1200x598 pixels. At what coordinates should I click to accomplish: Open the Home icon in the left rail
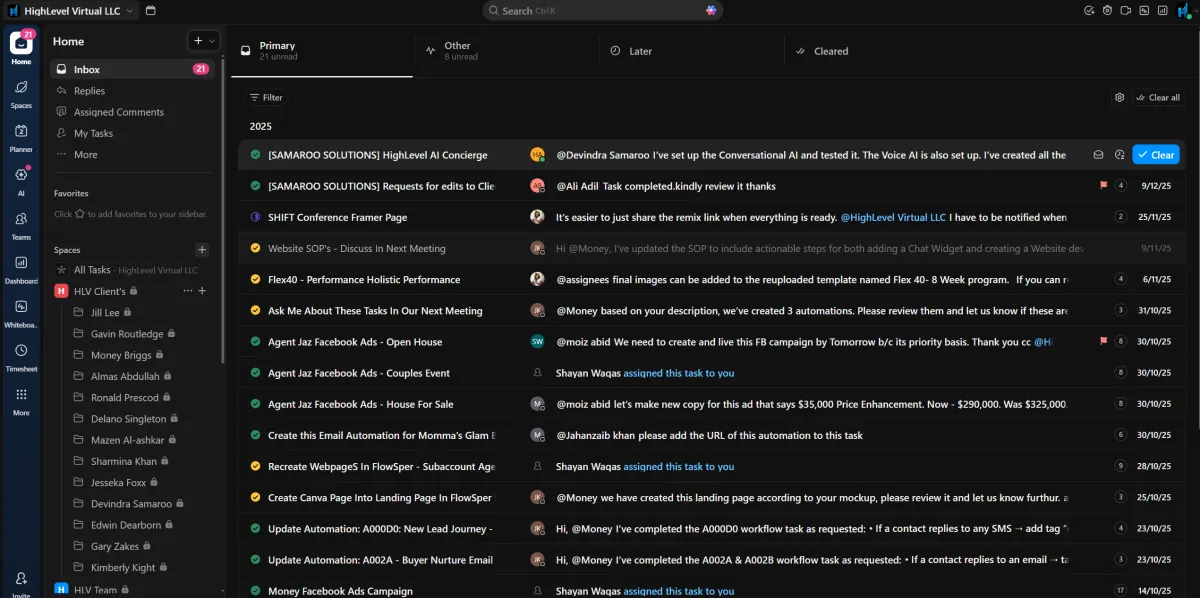[x=21, y=43]
